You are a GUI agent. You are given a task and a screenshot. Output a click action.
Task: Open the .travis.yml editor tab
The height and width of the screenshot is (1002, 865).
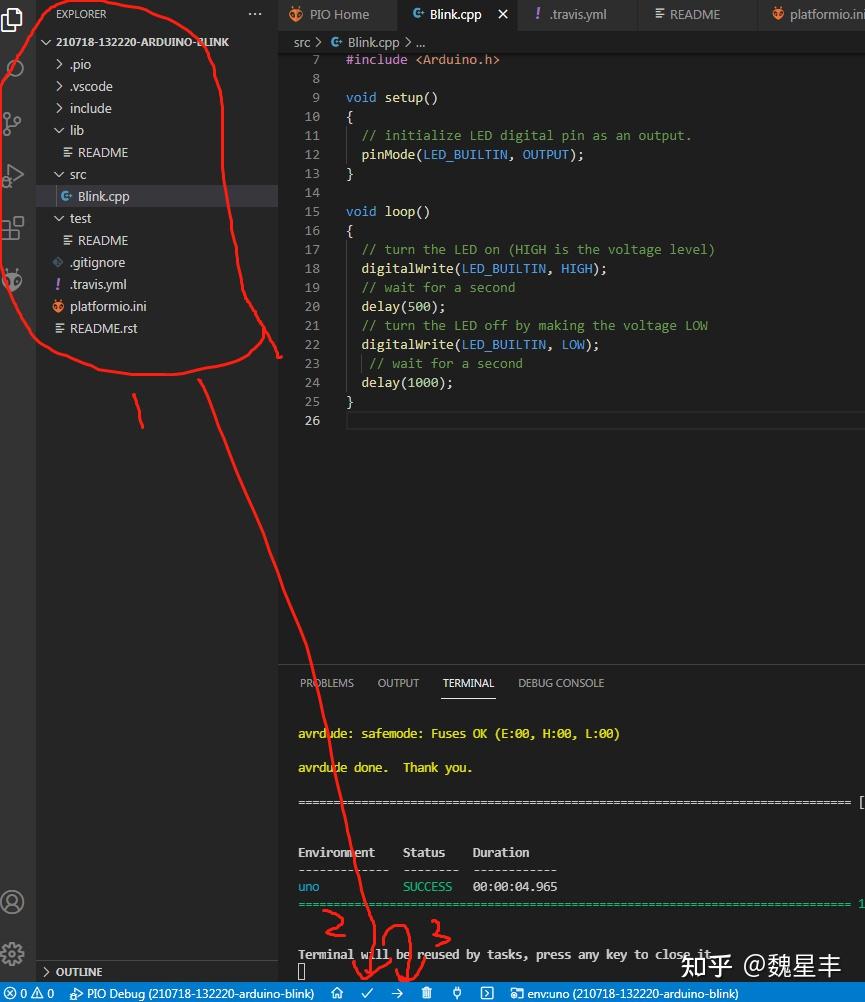[x=578, y=14]
